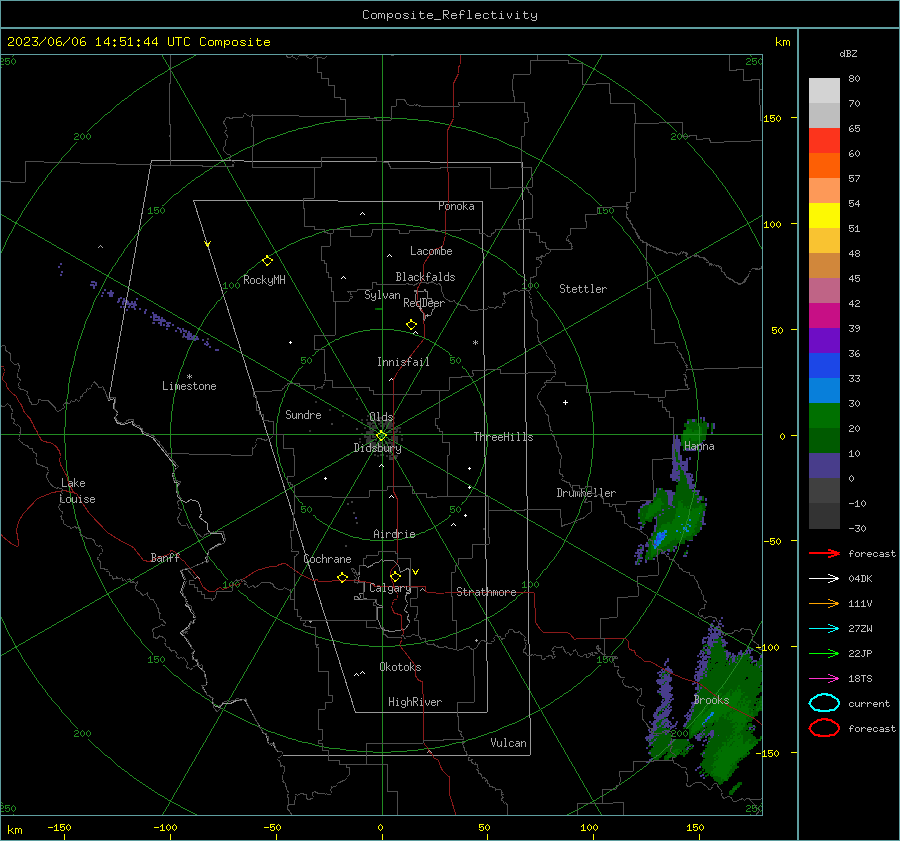The width and height of the screenshot is (900, 841).
Task: Click the red forecast arrow in legend
Action: [824, 553]
